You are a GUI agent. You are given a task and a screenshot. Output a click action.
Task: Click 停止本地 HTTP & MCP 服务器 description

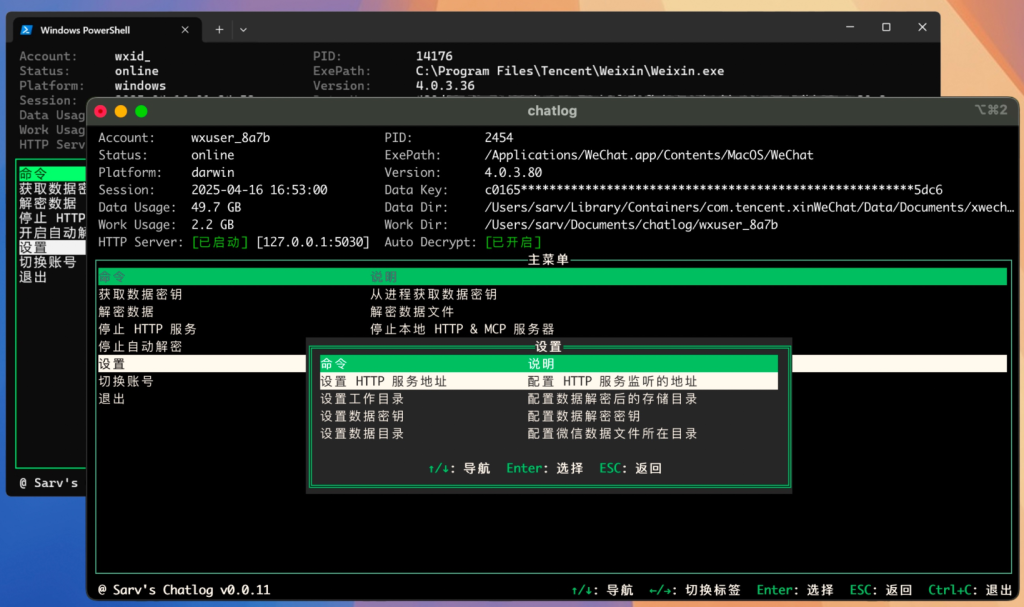[x=462, y=329]
